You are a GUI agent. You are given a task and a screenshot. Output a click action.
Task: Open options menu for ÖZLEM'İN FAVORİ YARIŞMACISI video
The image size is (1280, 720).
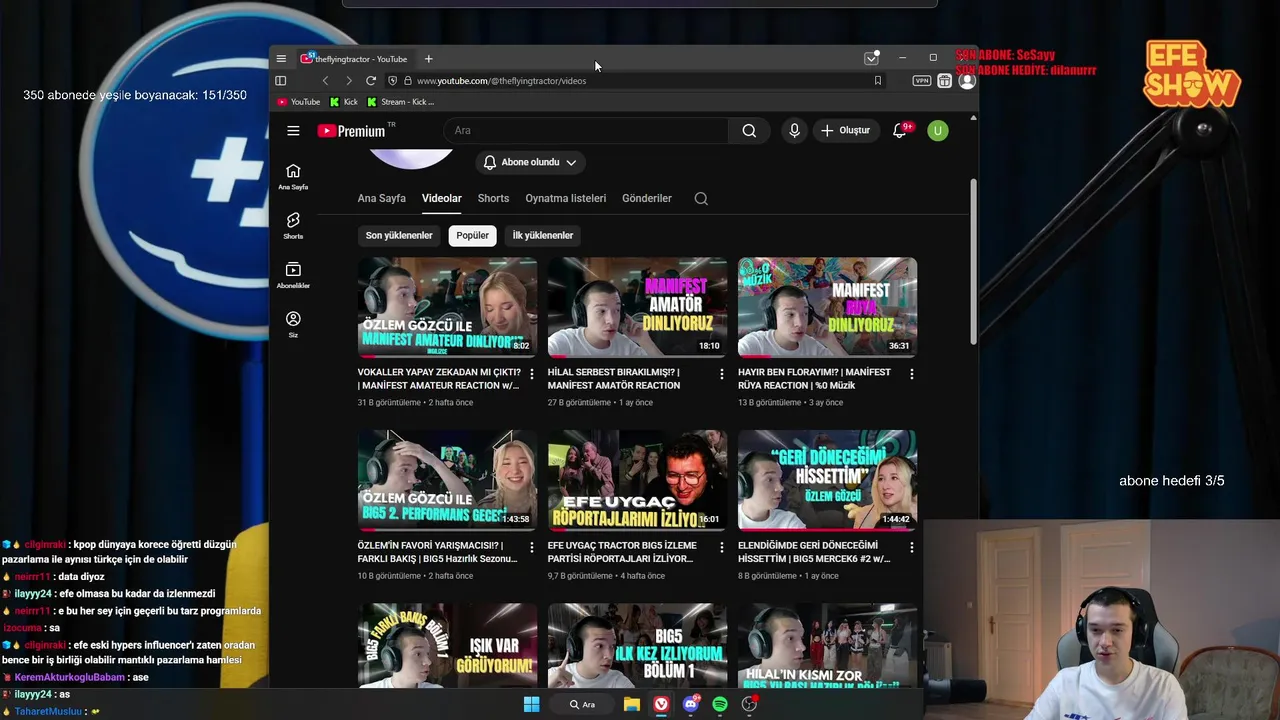(532, 548)
